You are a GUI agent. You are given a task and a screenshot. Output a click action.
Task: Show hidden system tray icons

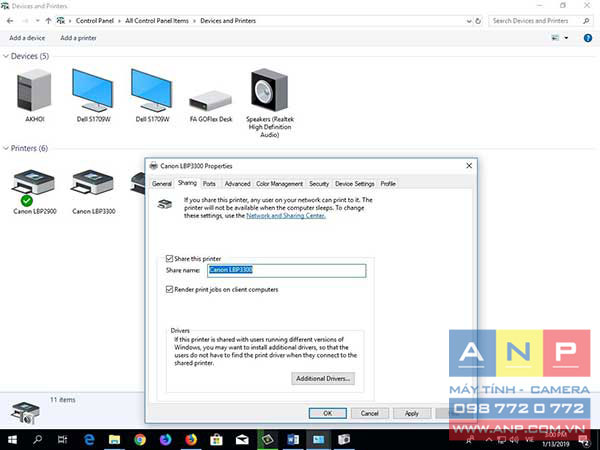point(489,440)
